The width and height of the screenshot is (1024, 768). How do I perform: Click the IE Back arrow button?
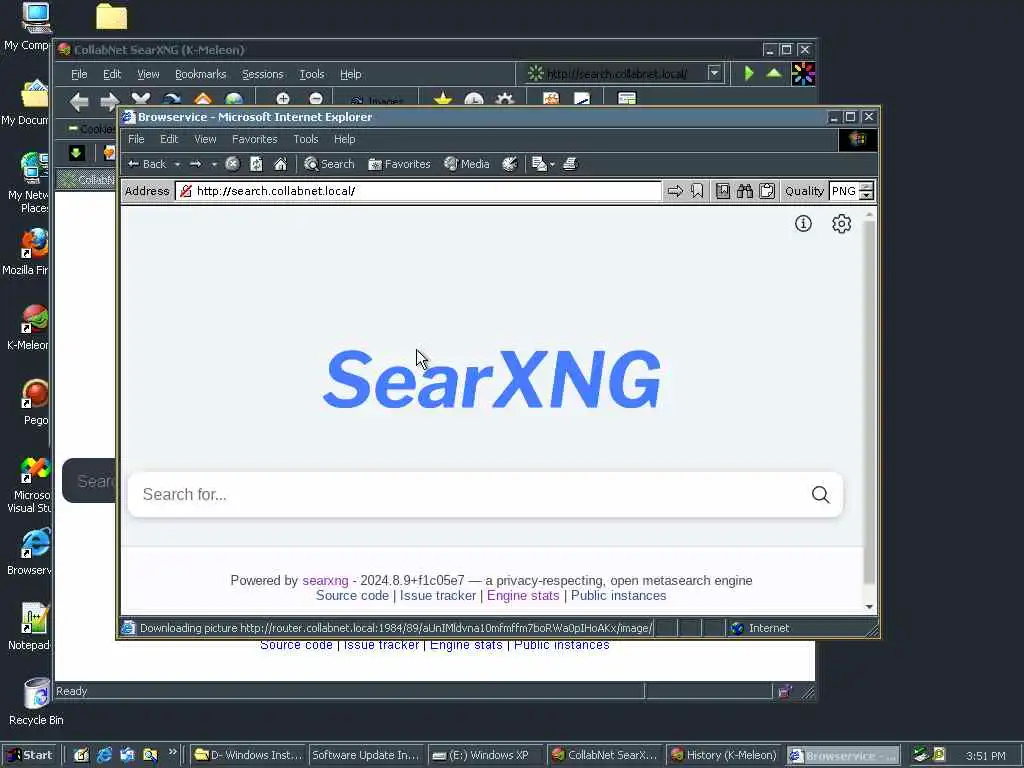[147, 164]
